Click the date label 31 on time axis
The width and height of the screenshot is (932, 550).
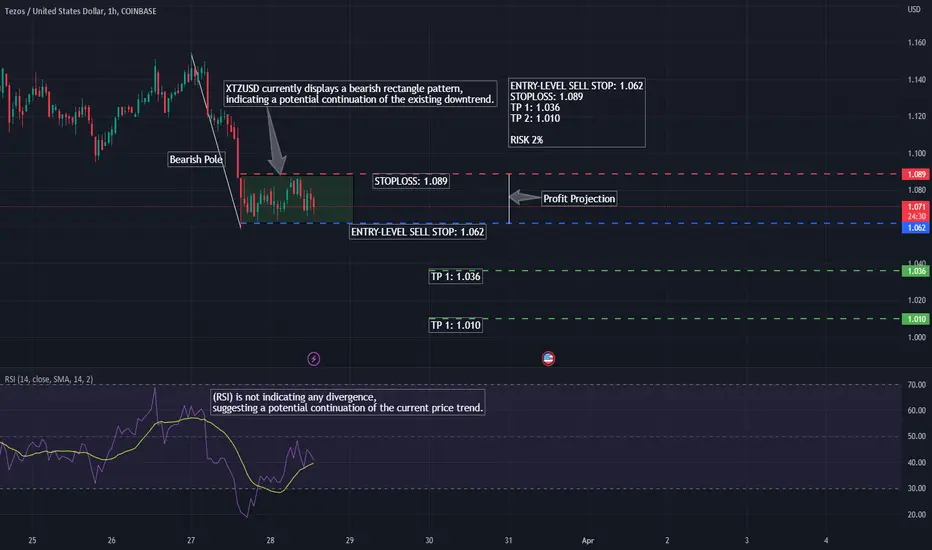click(508, 540)
